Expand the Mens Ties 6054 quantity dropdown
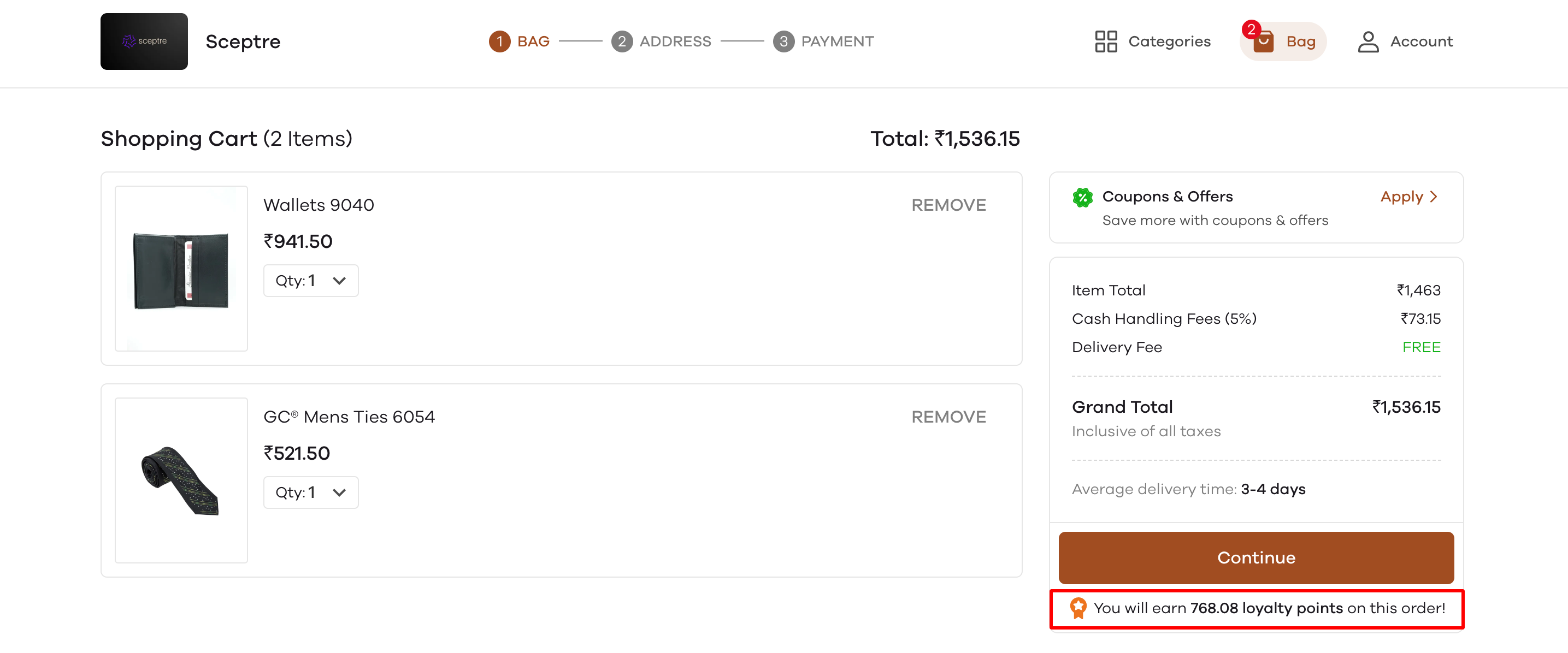The image size is (1568, 653). click(x=310, y=492)
